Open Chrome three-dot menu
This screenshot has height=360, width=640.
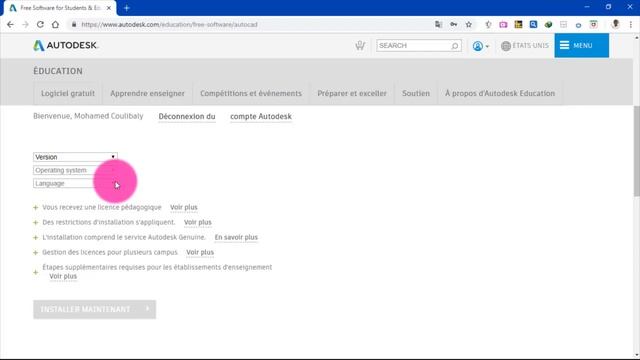631,24
